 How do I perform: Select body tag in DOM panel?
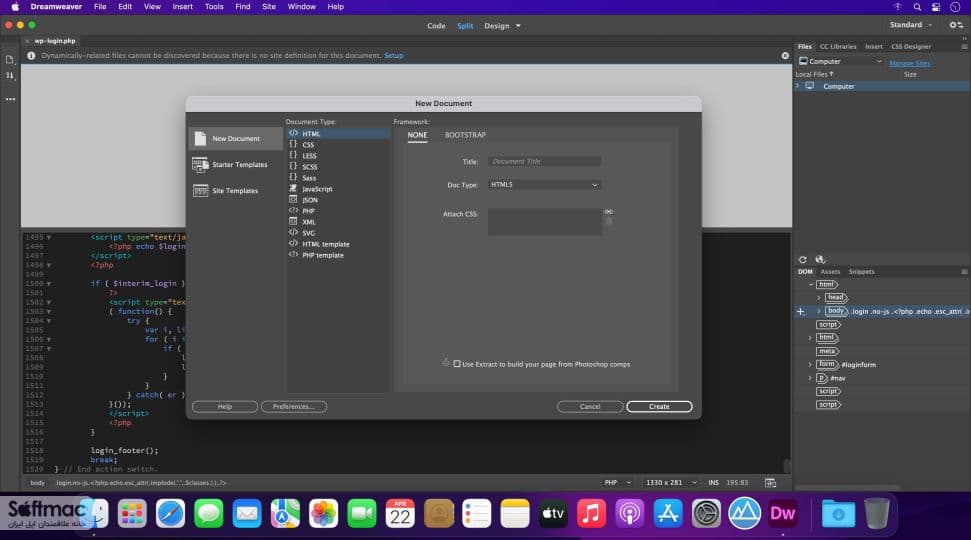click(835, 311)
